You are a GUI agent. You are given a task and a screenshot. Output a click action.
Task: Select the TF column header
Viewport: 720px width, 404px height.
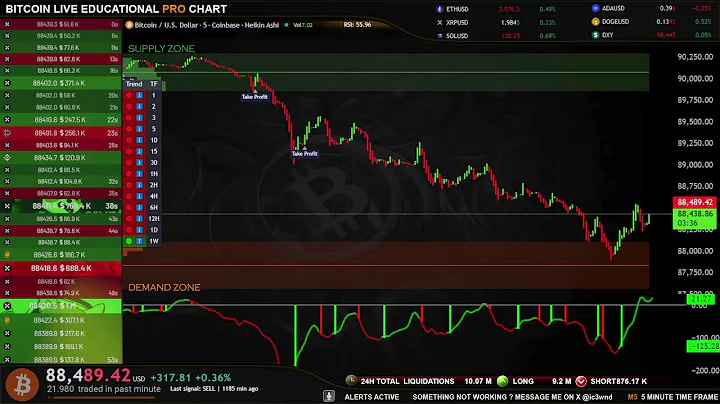154,84
